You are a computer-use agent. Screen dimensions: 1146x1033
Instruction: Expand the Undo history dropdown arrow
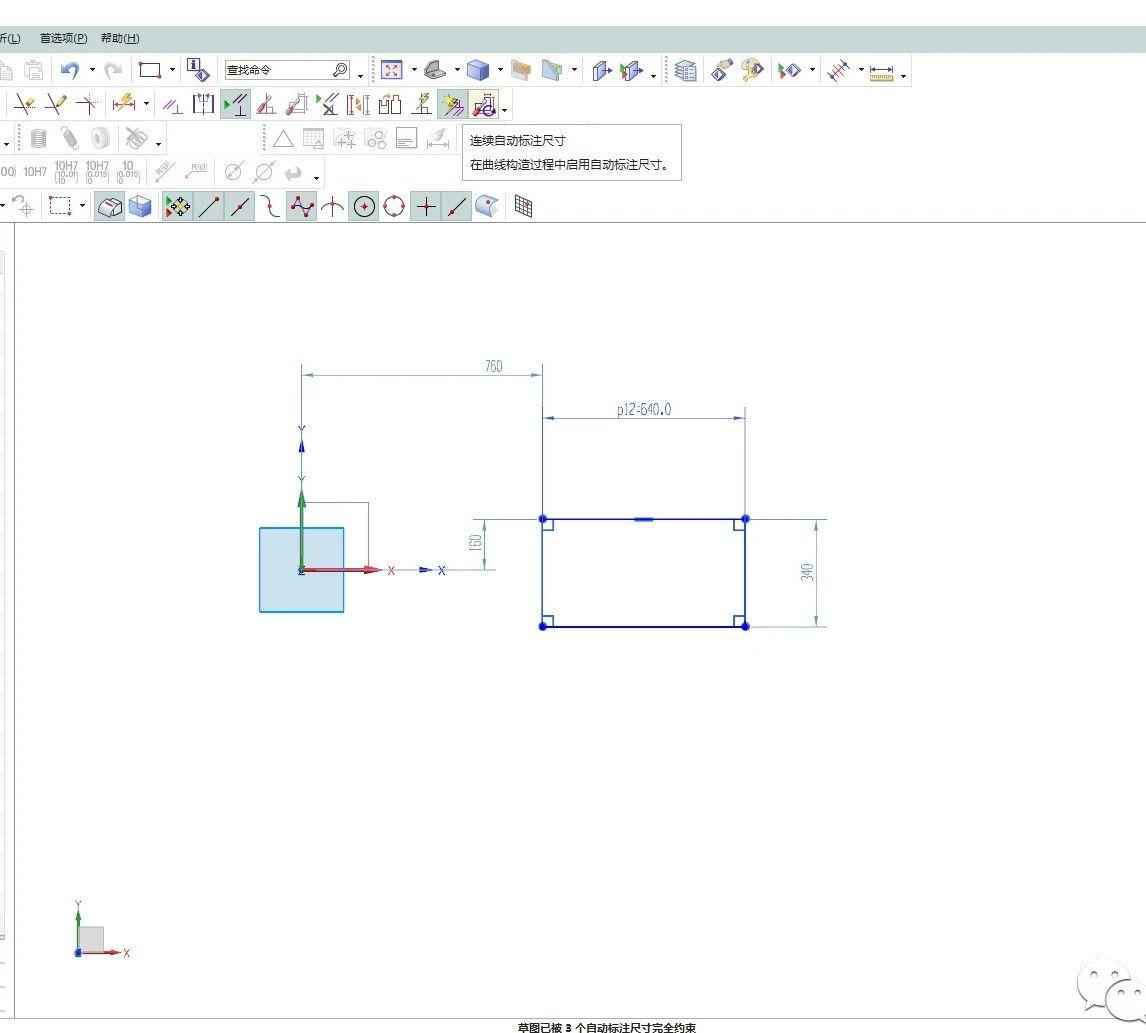click(x=92, y=70)
